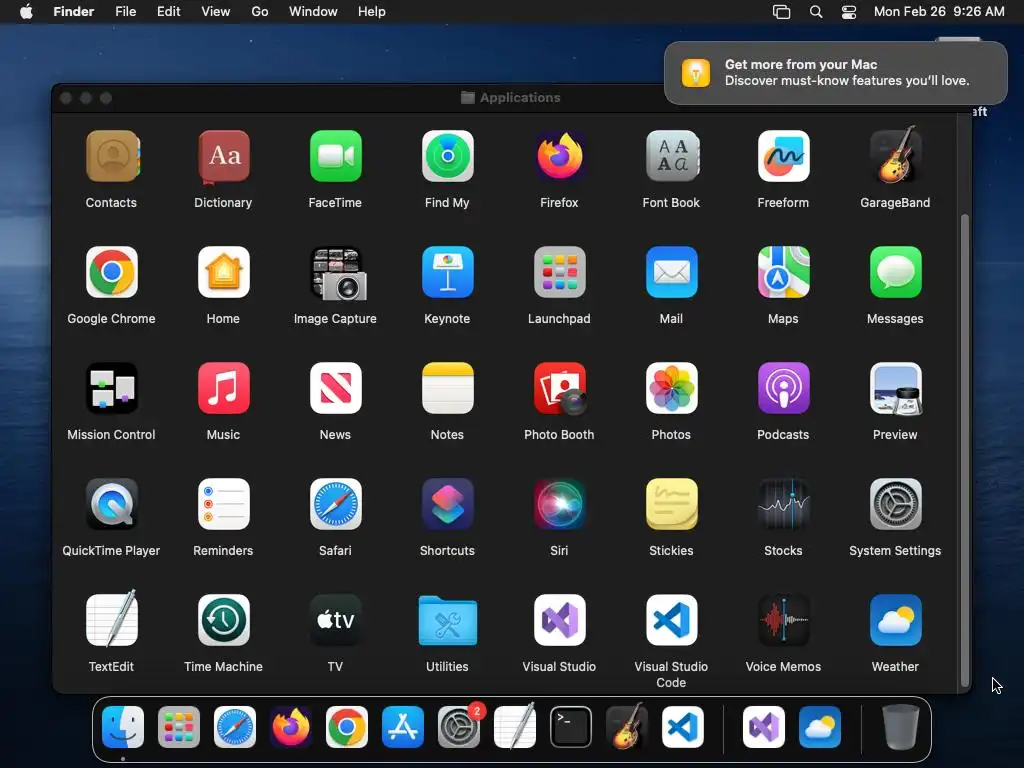The width and height of the screenshot is (1024, 768).
Task: Open the Finder menu in menu bar
Action: coord(74,11)
